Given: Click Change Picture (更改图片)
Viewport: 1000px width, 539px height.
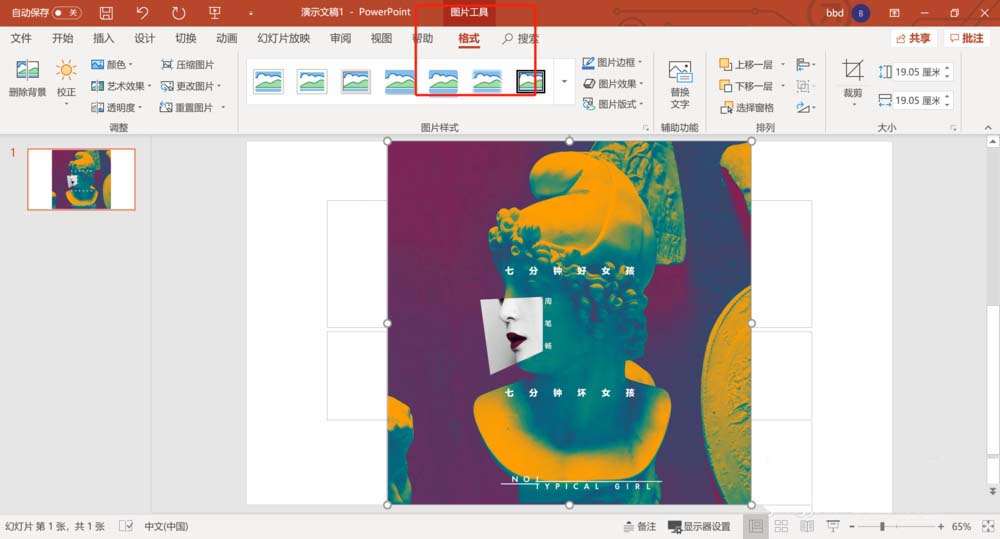Looking at the screenshot, I should tap(190, 85).
